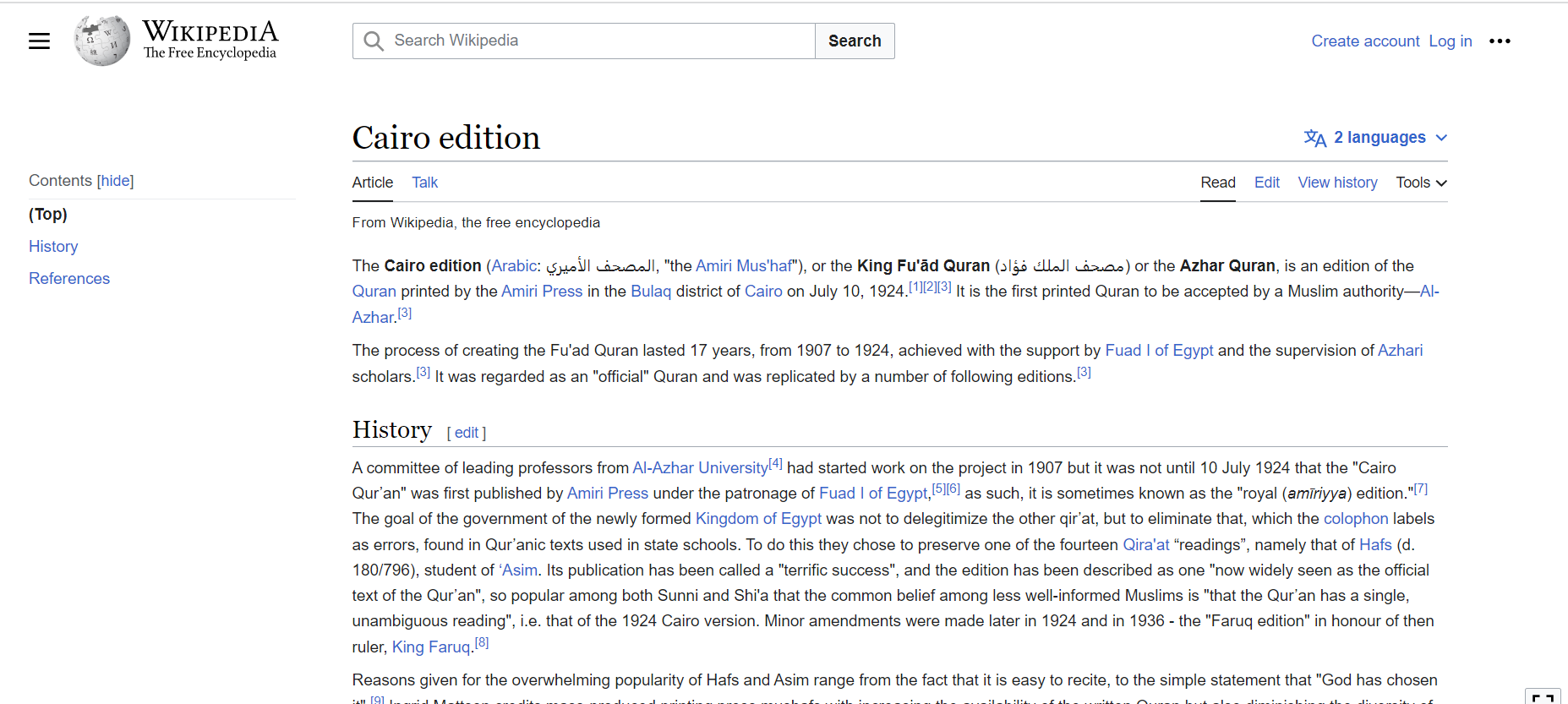Open the Amiri Mus'haf link
This screenshot has width=1568, height=704.
[745, 266]
